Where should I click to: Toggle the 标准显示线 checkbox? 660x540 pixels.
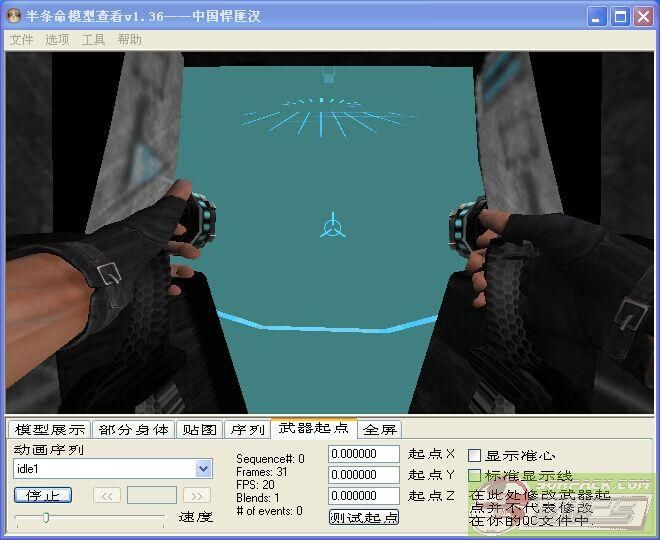tap(475, 475)
